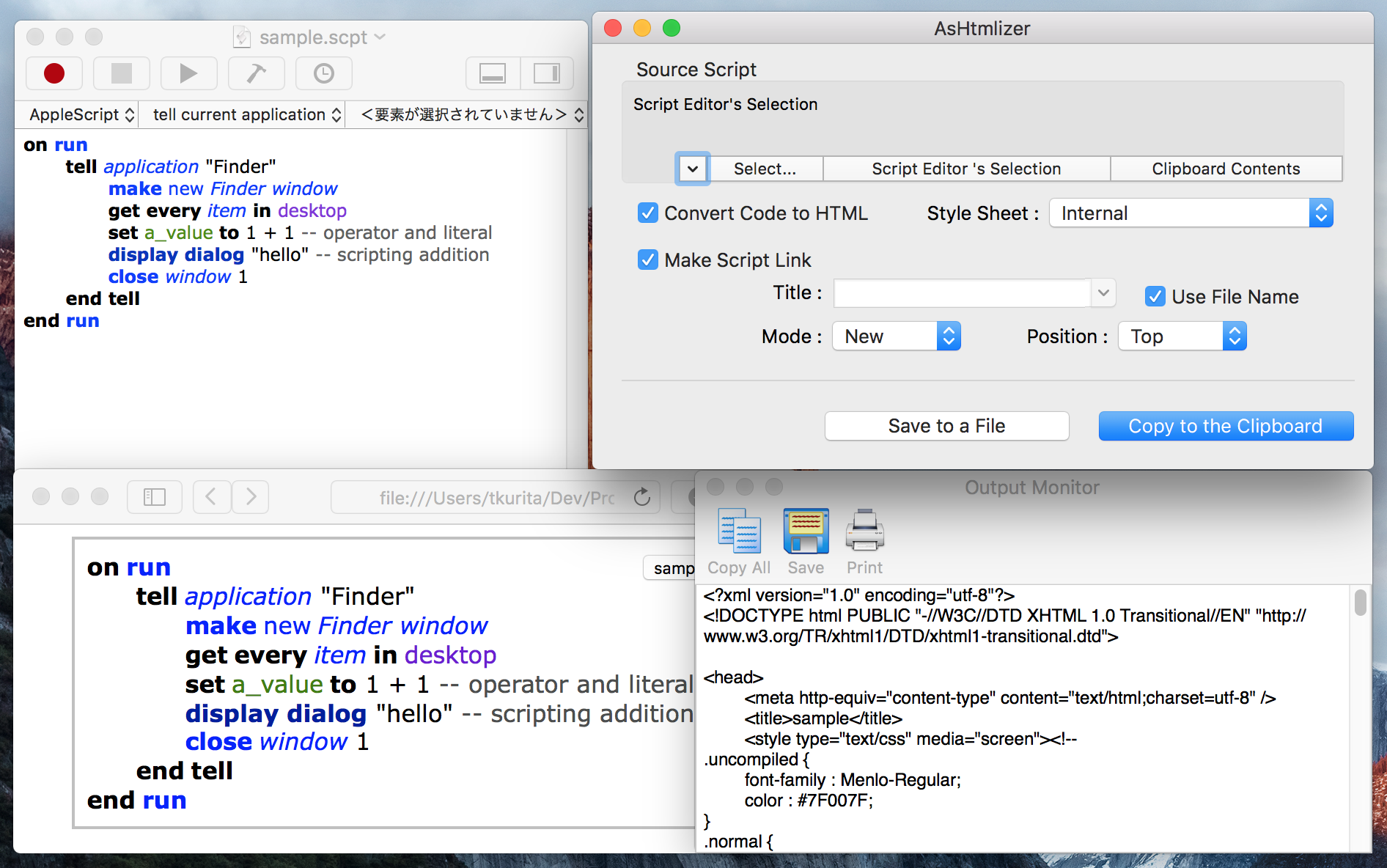Screen dimensions: 1387x868
Task: Choose Script Editor 's Selection source option
Action: [x=966, y=169]
